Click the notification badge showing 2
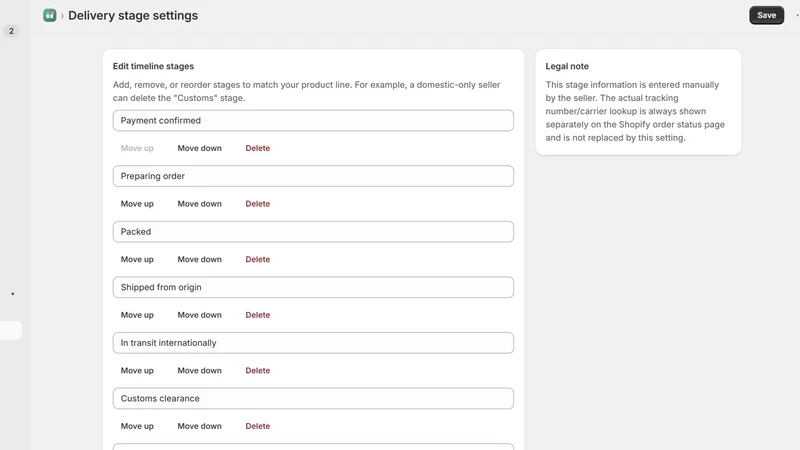Image resolution: width=800 pixels, height=450 pixels. tap(11, 31)
